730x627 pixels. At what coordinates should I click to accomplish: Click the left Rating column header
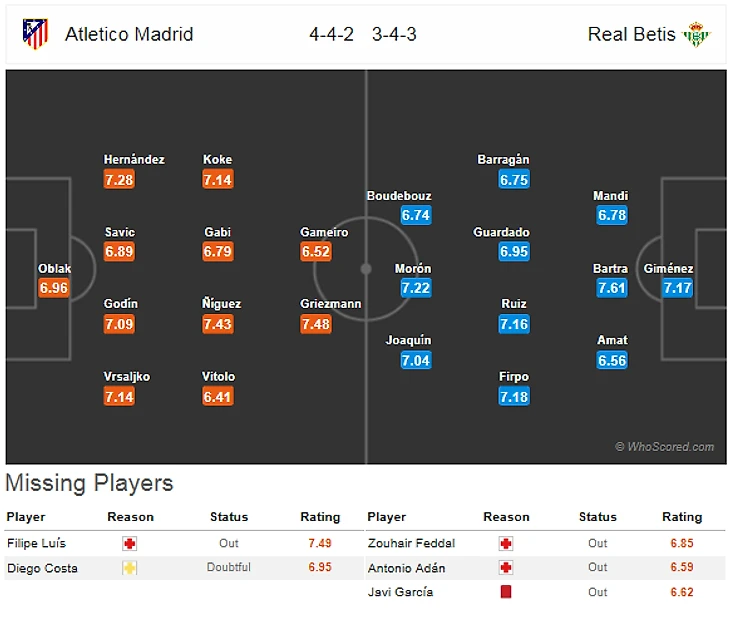point(320,517)
